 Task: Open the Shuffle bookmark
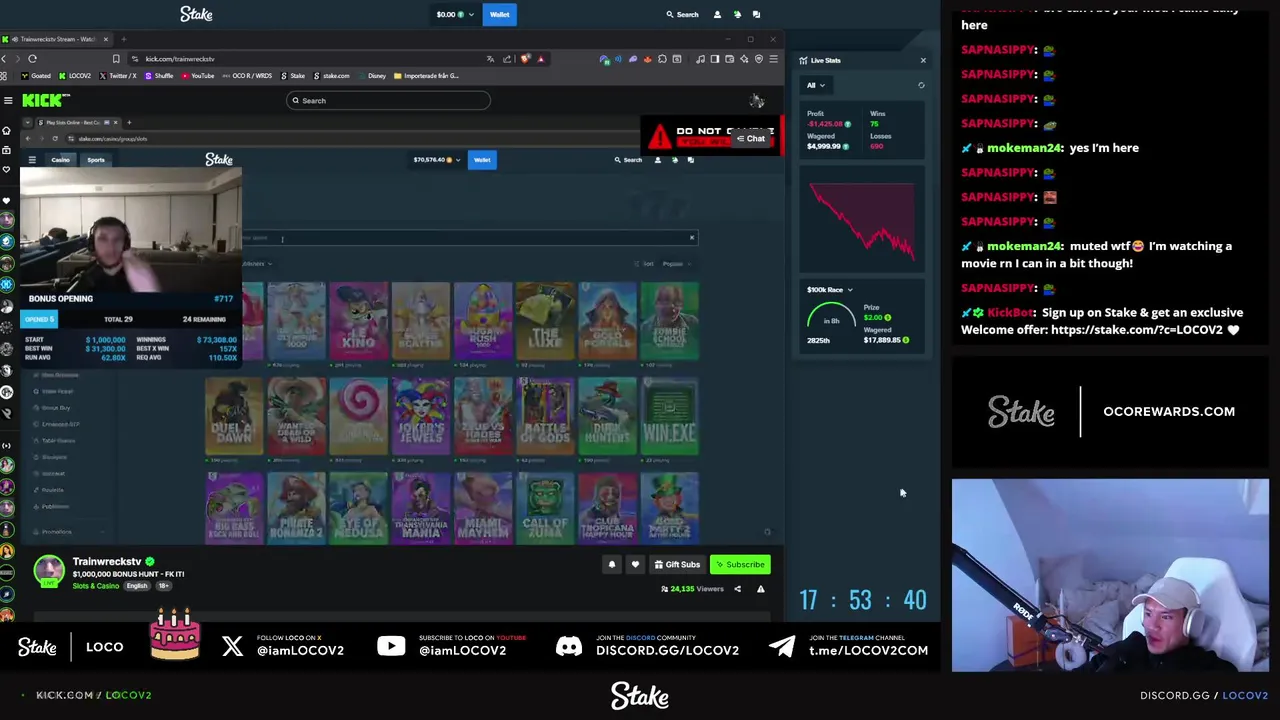(160, 76)
